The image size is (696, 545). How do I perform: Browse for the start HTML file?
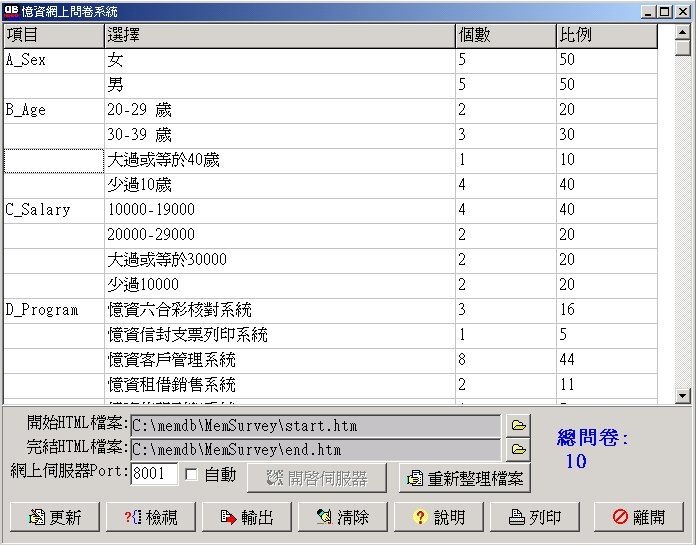point(517,426)
